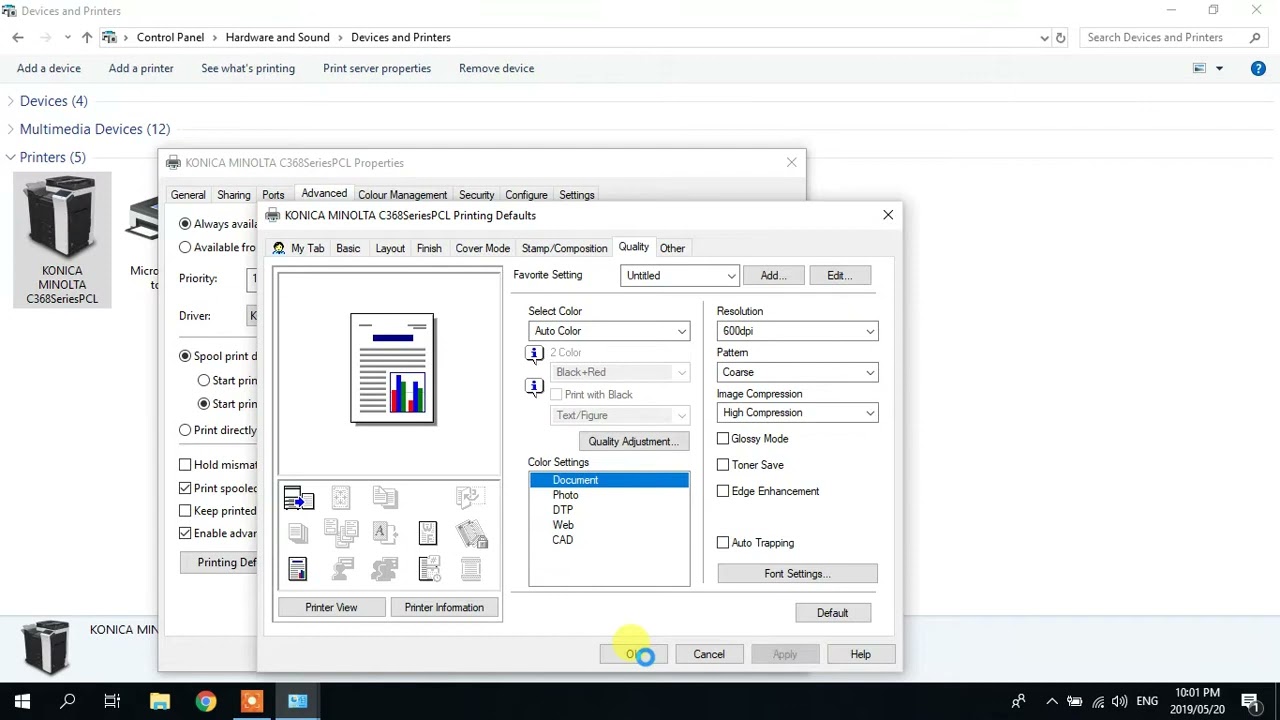Screen dimensions: 1280x720
Task: Switch to the Stamp/Composition tab
Action: 564,248
